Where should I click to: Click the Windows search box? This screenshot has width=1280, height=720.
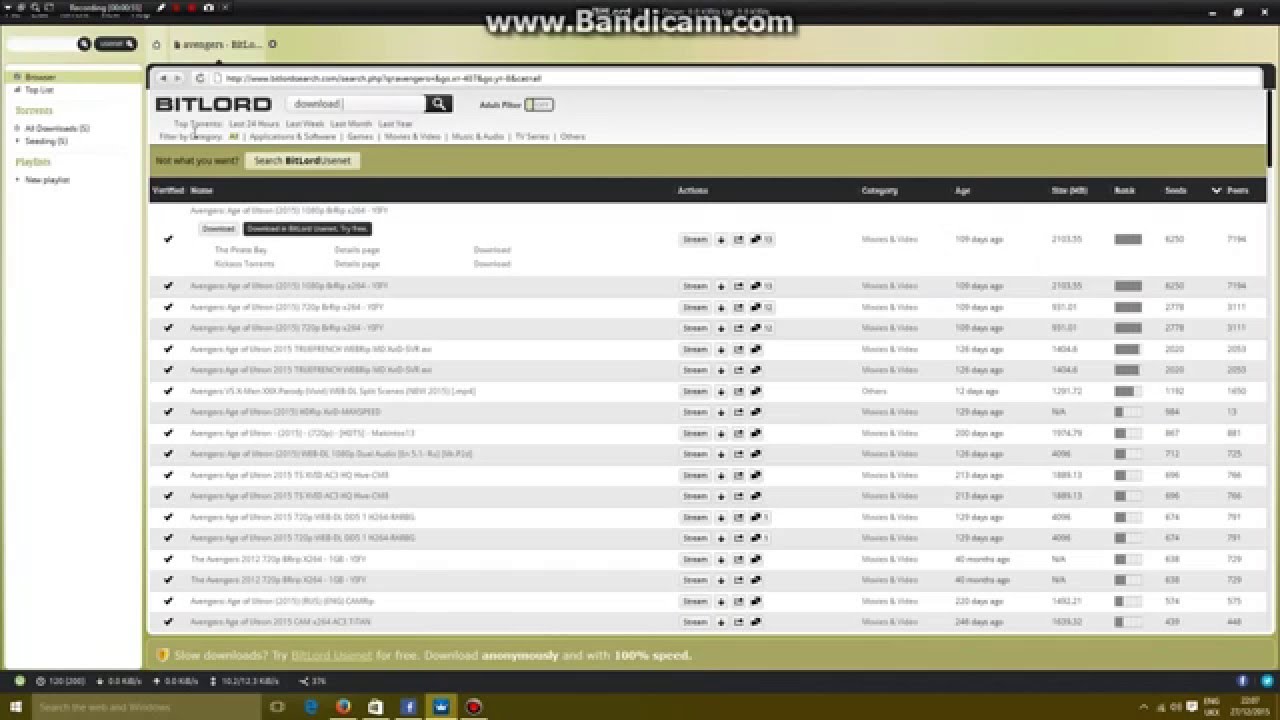tap(147, 707)
